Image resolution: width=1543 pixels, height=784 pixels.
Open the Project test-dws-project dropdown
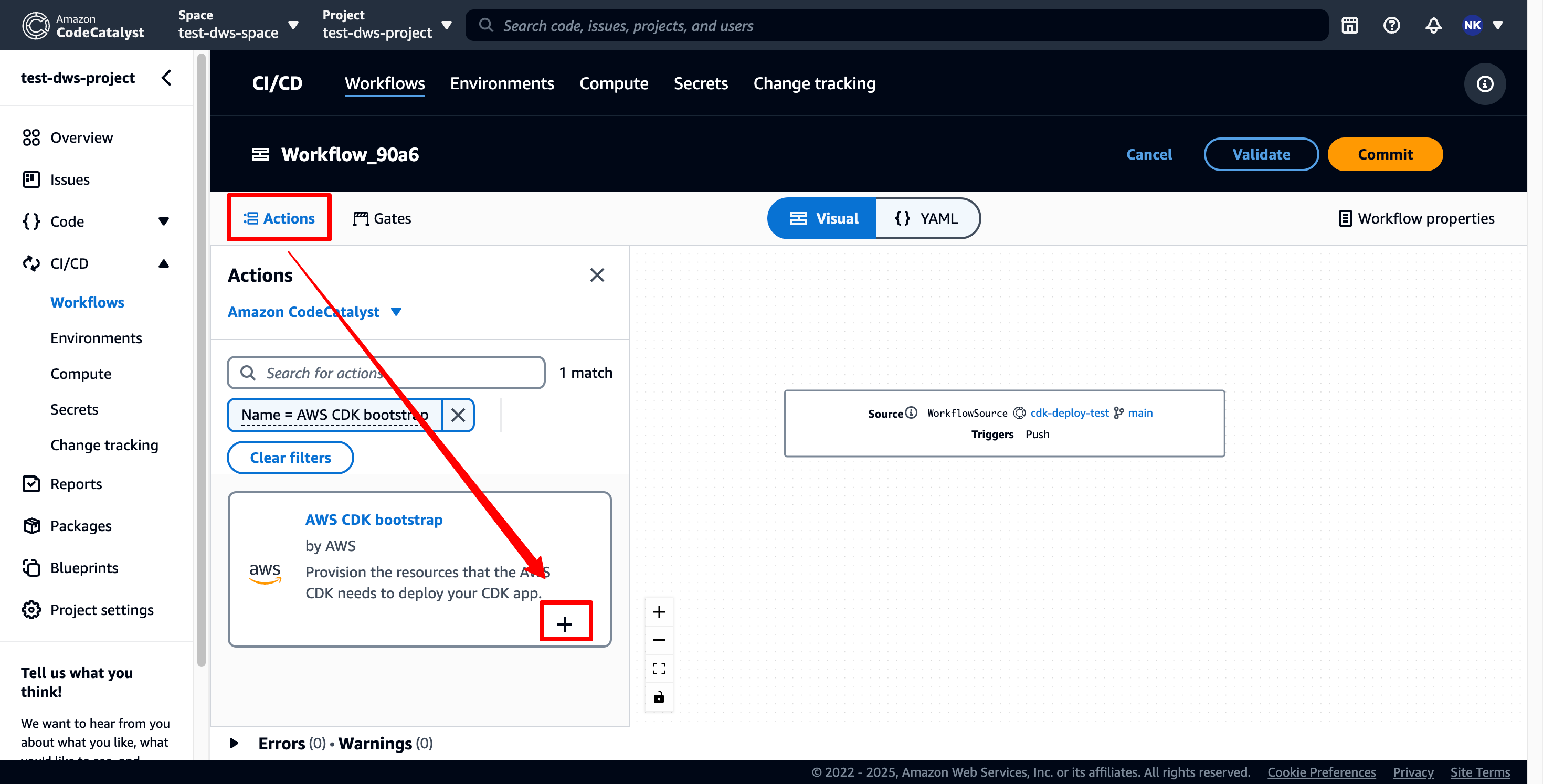coord(386,25)
